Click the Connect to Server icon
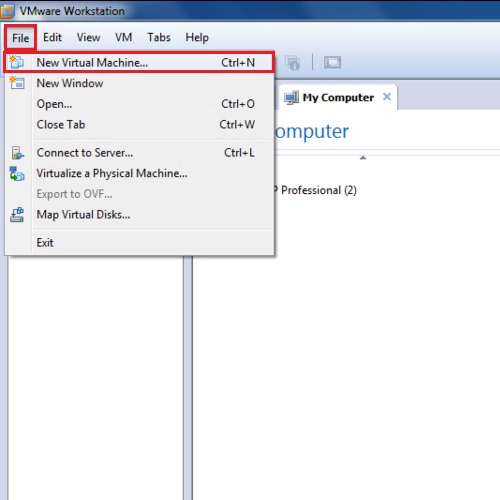This screenshot has height=500, width=500. coord(17,153)
